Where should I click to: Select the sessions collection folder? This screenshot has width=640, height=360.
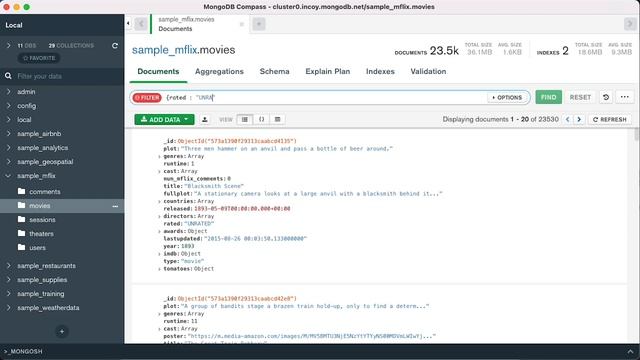pyautogui.click(x=22, y=219)
